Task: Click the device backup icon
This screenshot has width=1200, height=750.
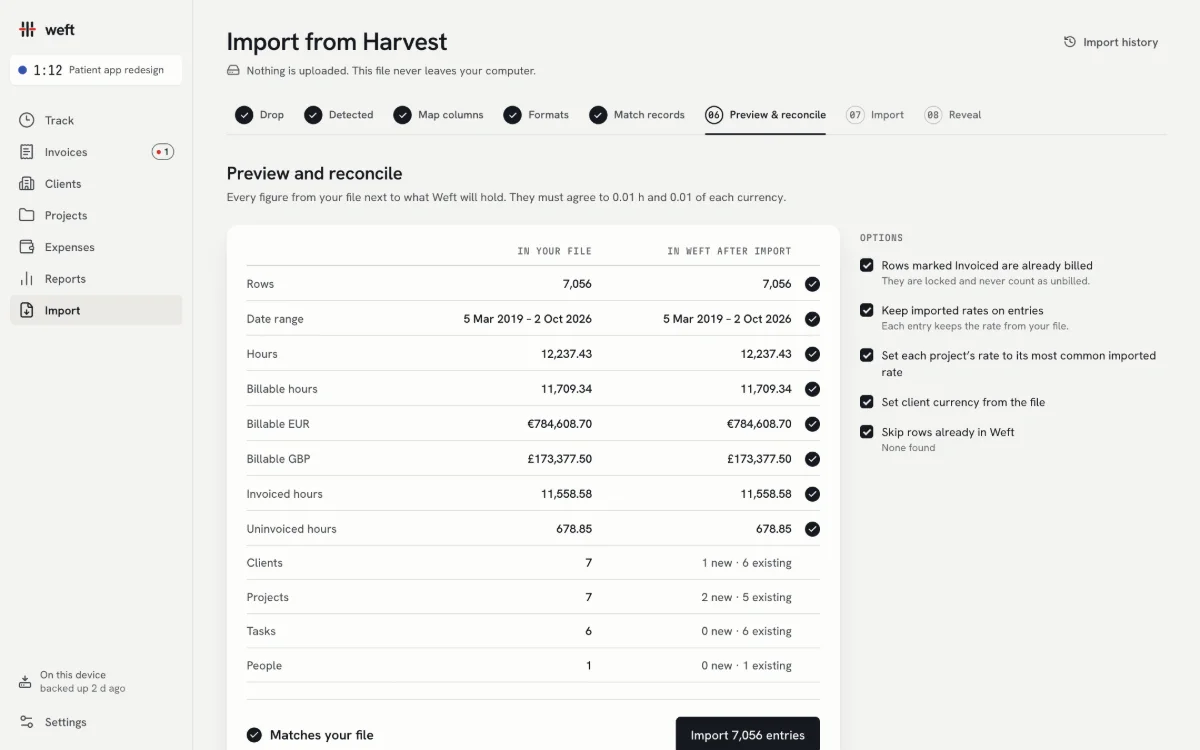Action: [x=26, y=682]
